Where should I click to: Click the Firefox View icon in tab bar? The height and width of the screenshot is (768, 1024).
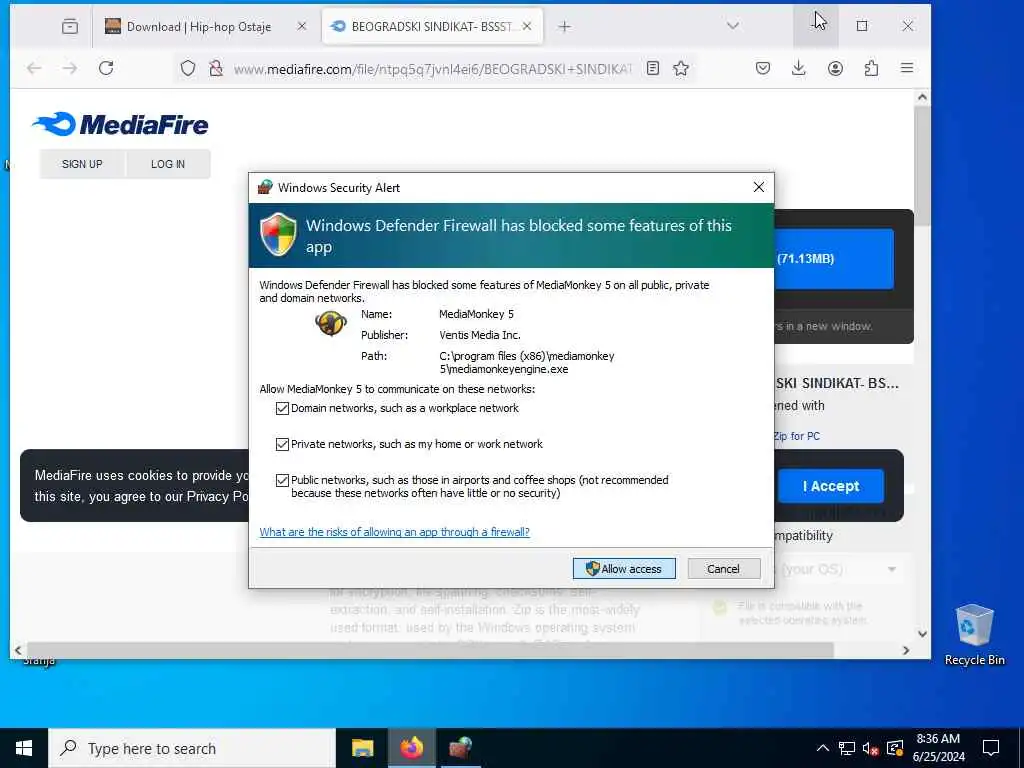70,26
